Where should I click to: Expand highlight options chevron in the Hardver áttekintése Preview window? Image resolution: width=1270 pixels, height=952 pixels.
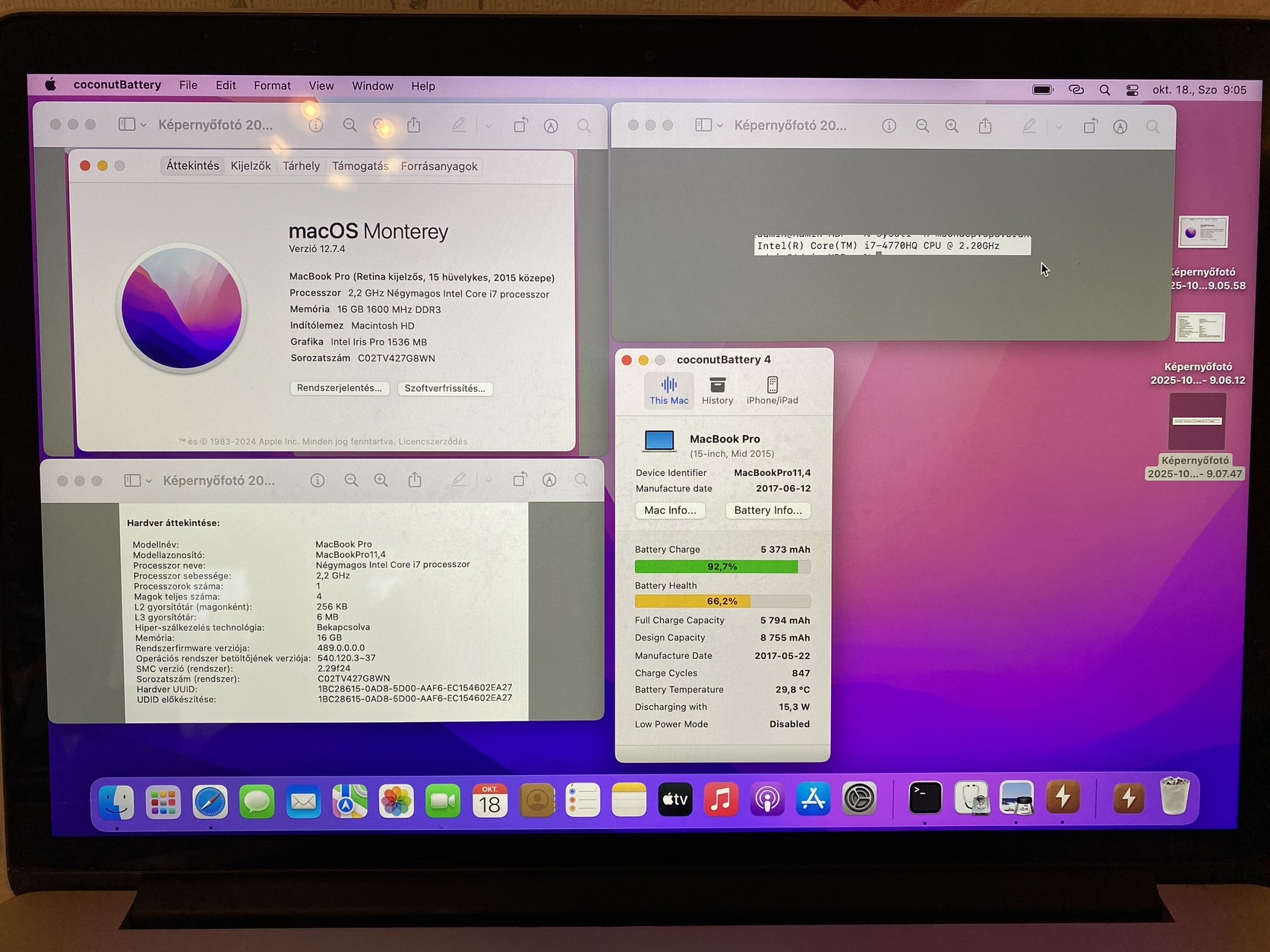coord(488,481)
